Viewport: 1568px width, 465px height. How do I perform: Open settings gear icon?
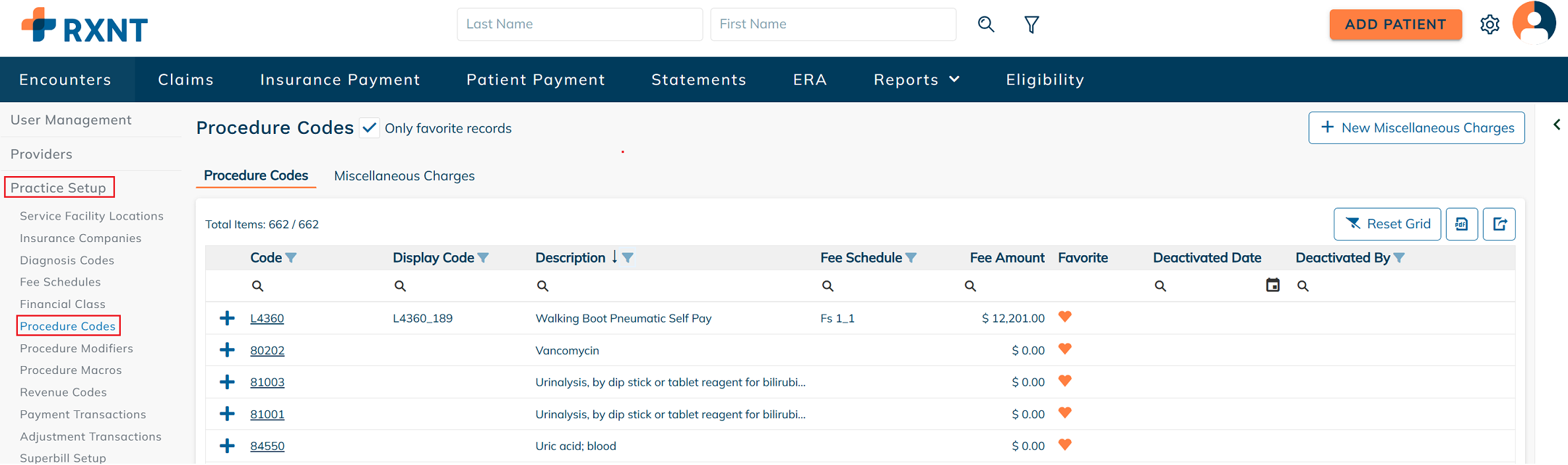(x=1489, y=24)
